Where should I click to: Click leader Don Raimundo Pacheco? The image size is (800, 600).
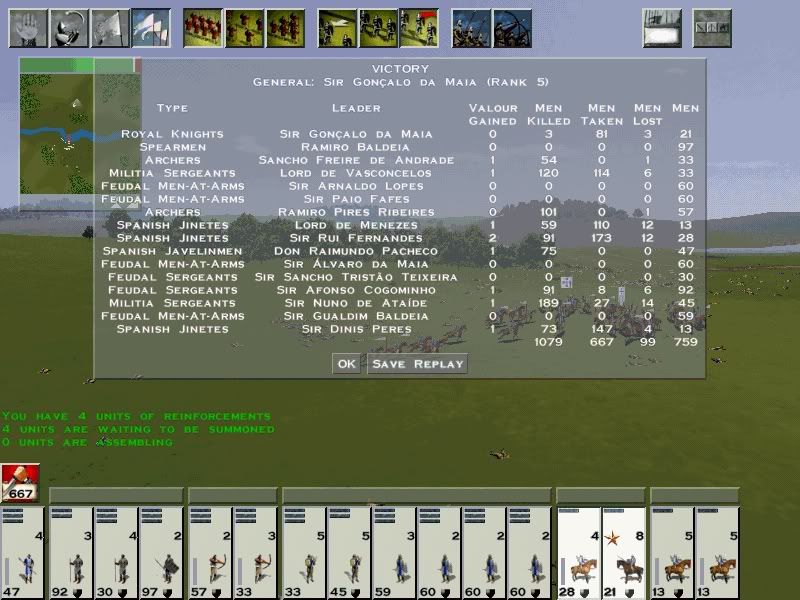[356, 252]
